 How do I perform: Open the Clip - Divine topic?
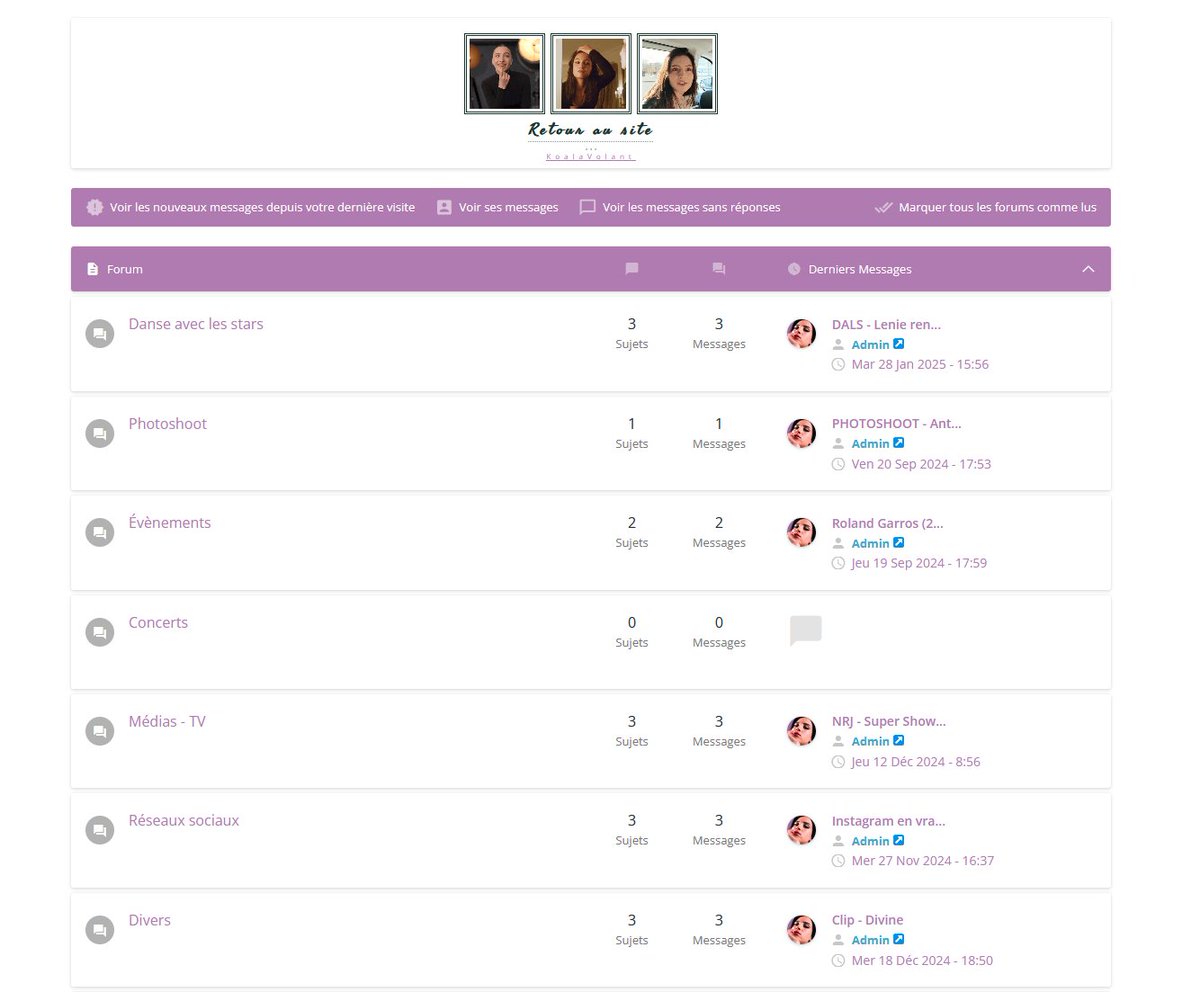pos(867,920)
